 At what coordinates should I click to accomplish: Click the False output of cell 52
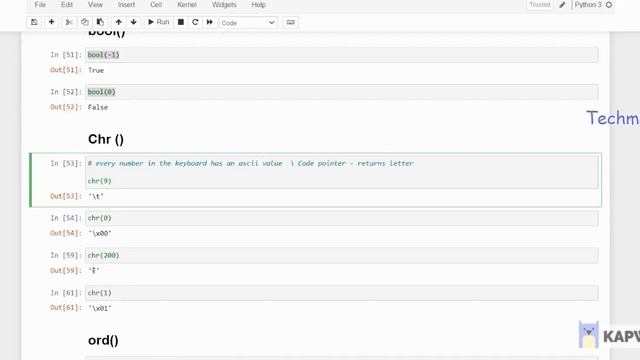[98, 107]
